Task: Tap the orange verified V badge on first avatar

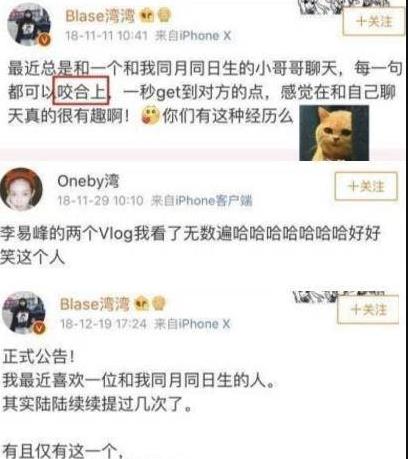Action: (x=44, y=40)
